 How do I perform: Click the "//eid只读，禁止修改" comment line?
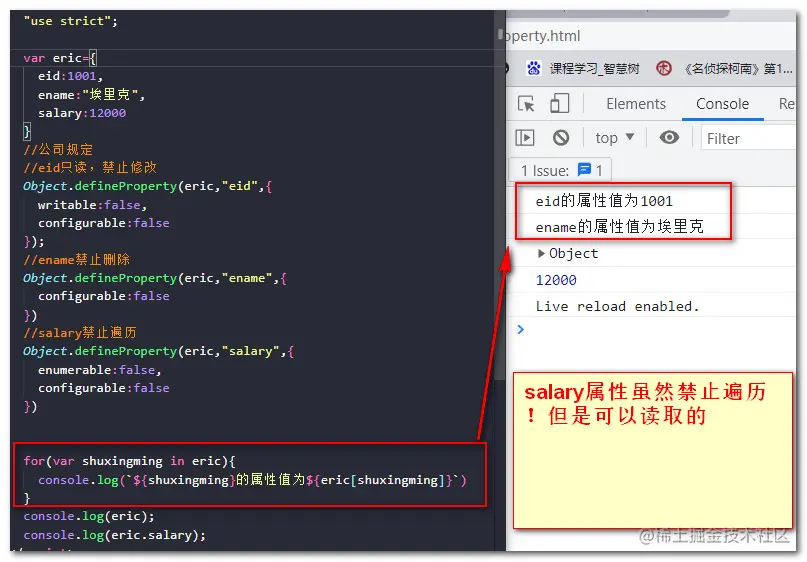(x=90, y=168)
